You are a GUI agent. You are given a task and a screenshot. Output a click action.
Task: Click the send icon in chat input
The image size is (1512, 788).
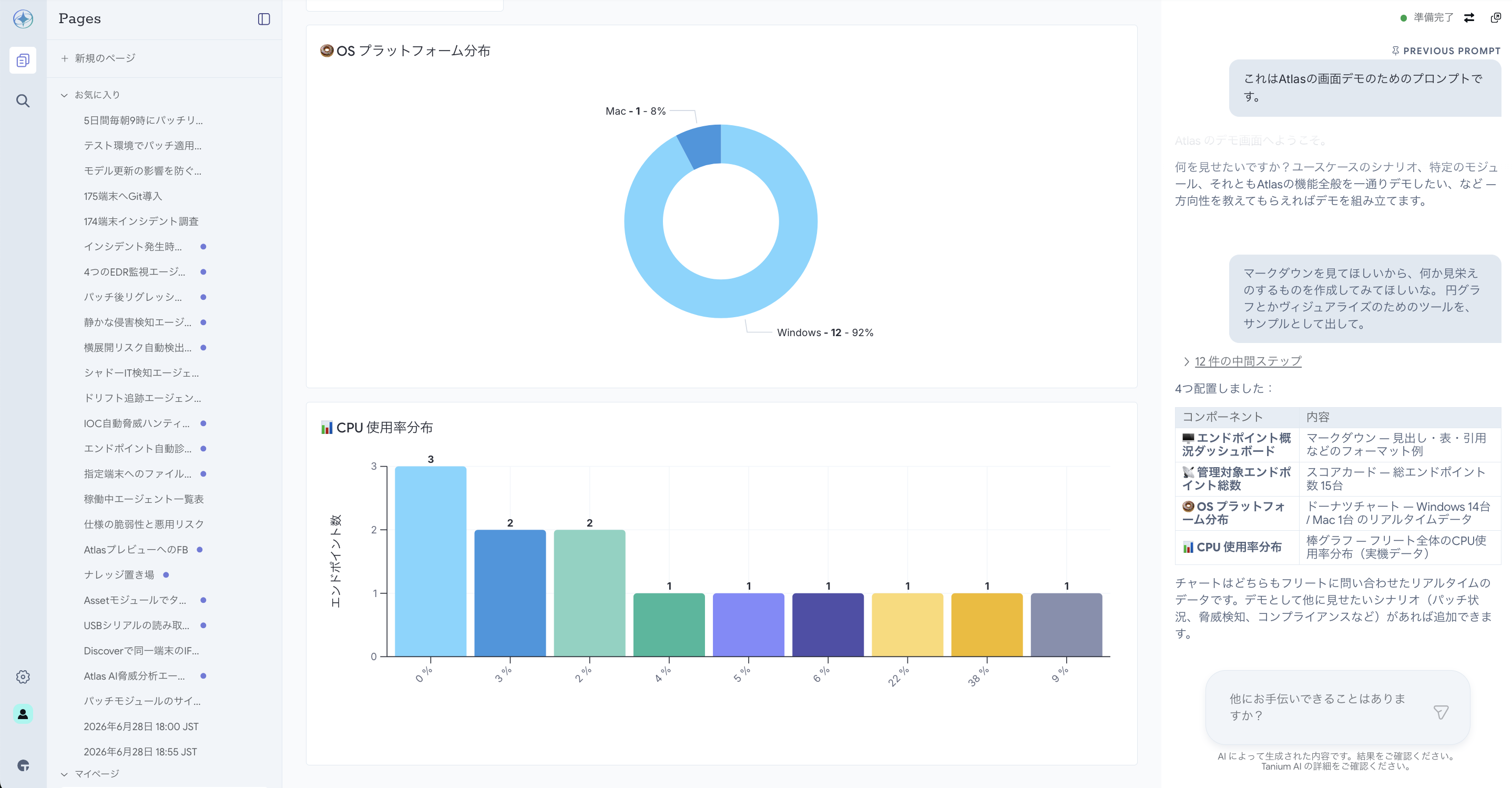click(x=1441, y=712)
